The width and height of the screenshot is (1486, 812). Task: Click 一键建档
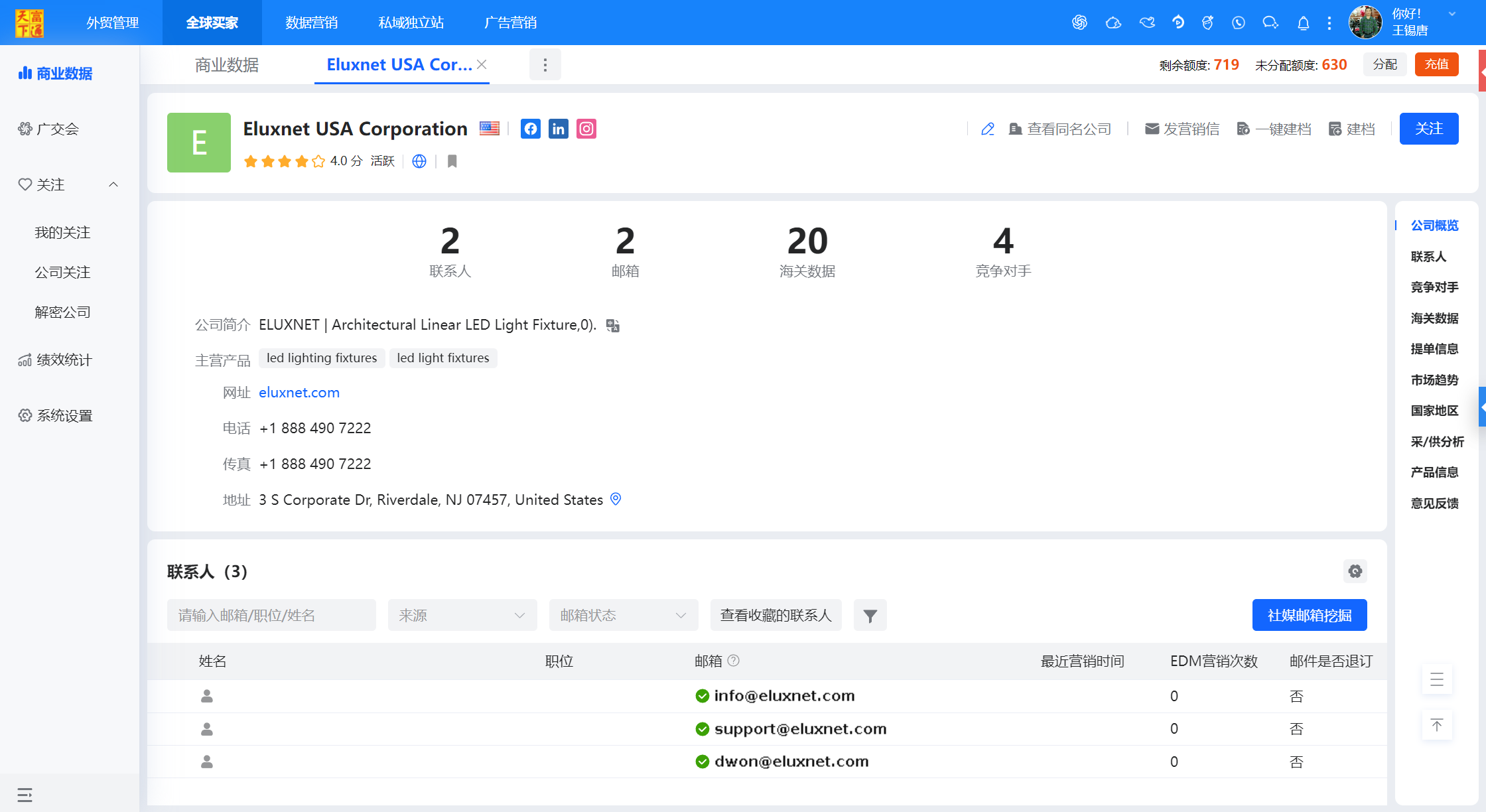tap(1274, 129)
